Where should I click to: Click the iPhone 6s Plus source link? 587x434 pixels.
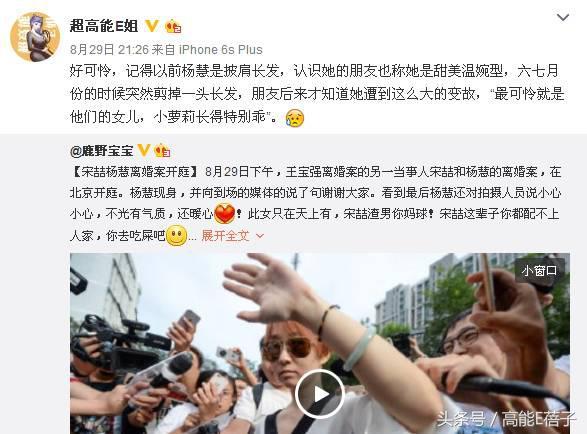(220, 49)
